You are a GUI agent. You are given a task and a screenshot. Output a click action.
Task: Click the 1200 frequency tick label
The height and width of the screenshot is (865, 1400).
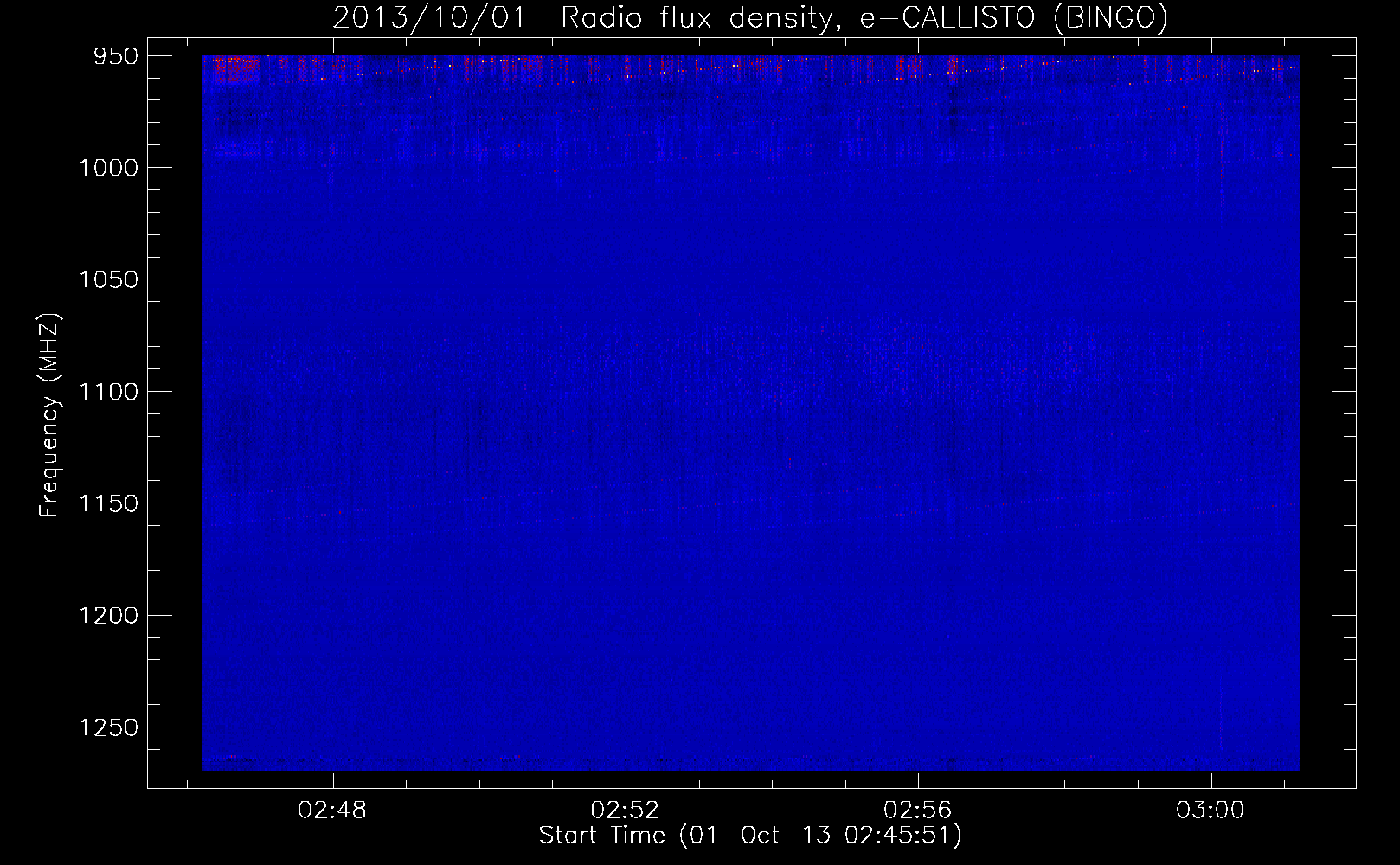109,615
